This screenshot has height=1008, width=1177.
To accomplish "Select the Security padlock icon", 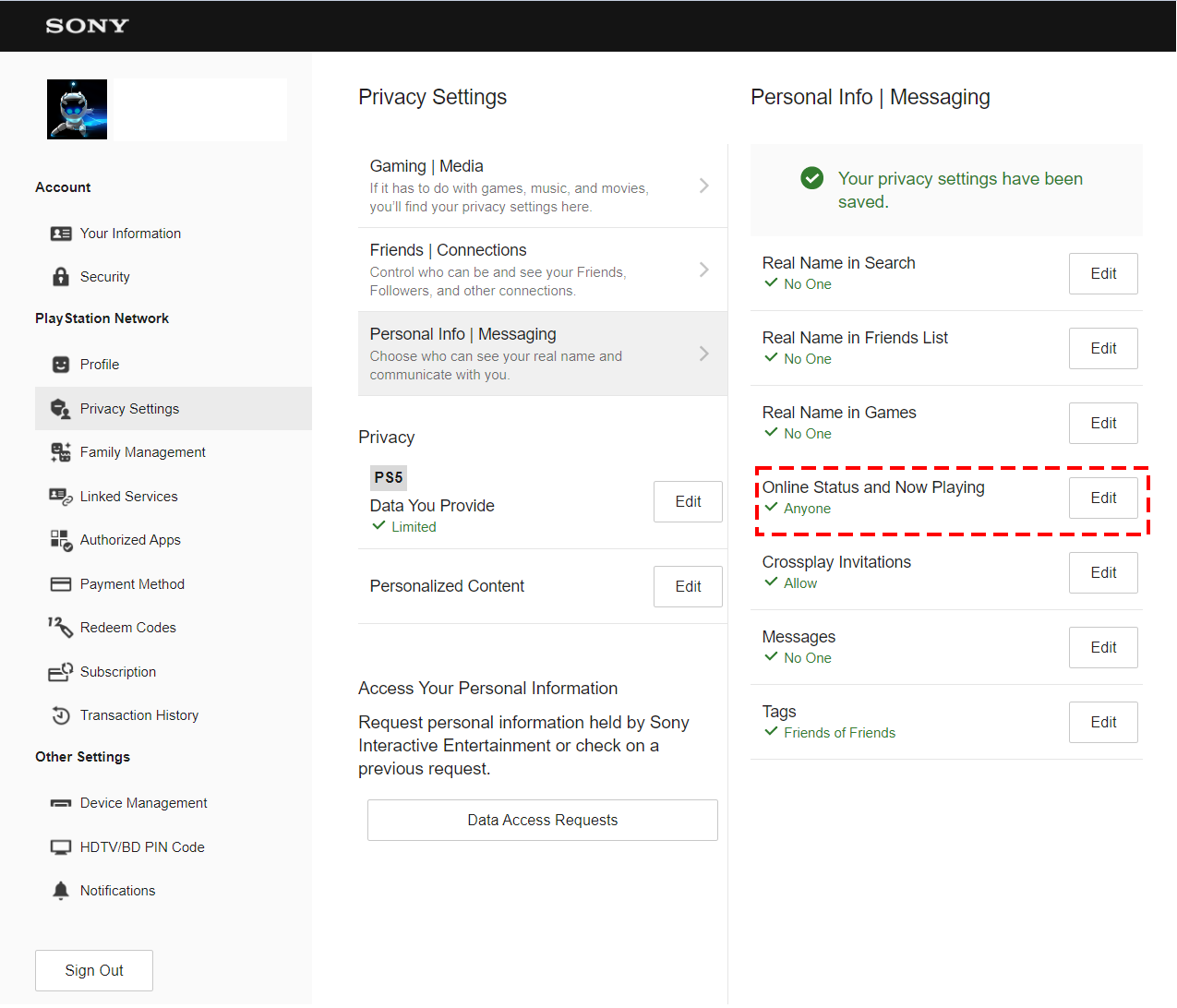I will (x=59, y=276).
